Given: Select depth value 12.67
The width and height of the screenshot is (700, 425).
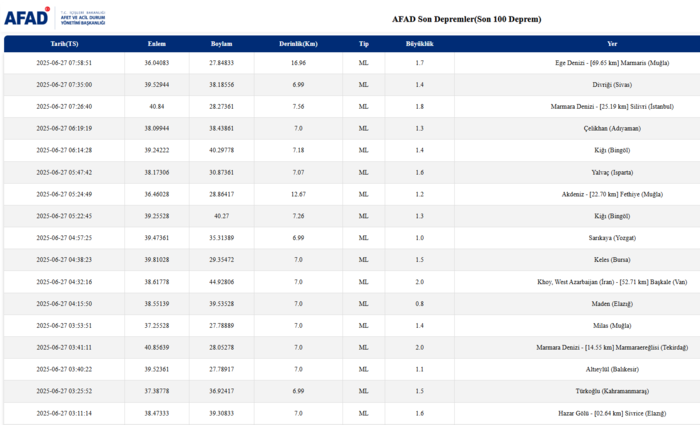Looking at the screenshot, I should pos(298,194).
